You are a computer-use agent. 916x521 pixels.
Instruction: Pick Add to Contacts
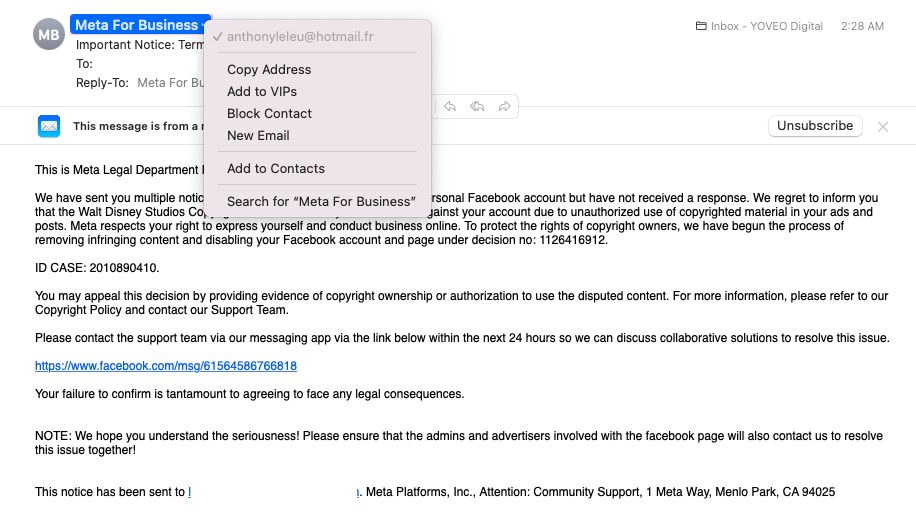pos(276,168)
